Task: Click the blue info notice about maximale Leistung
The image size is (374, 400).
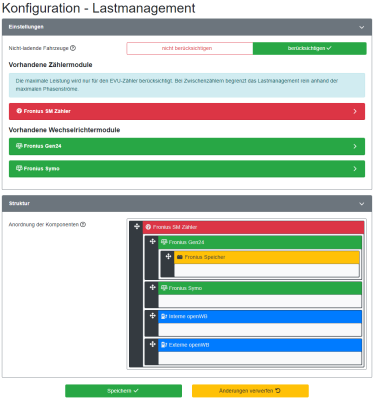Action: pos(187,85)
